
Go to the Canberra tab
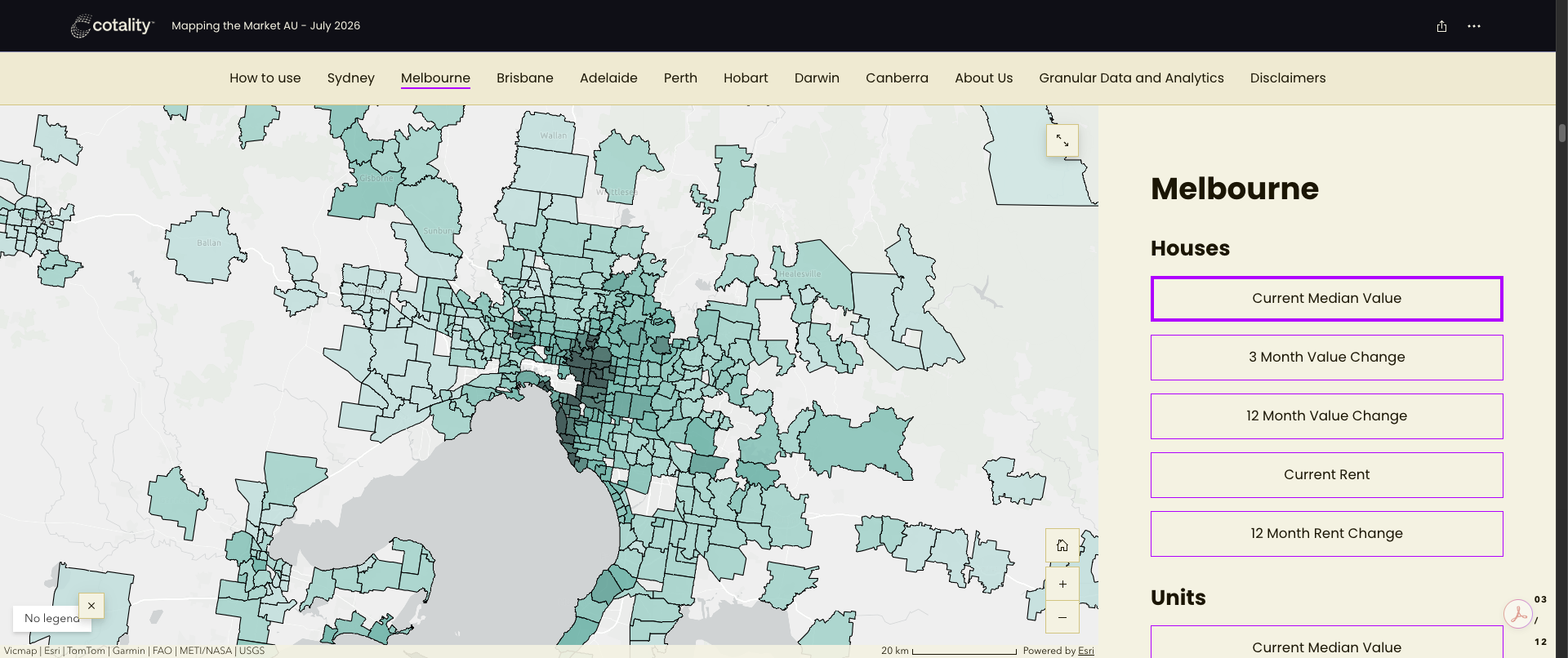pos(897,78)
